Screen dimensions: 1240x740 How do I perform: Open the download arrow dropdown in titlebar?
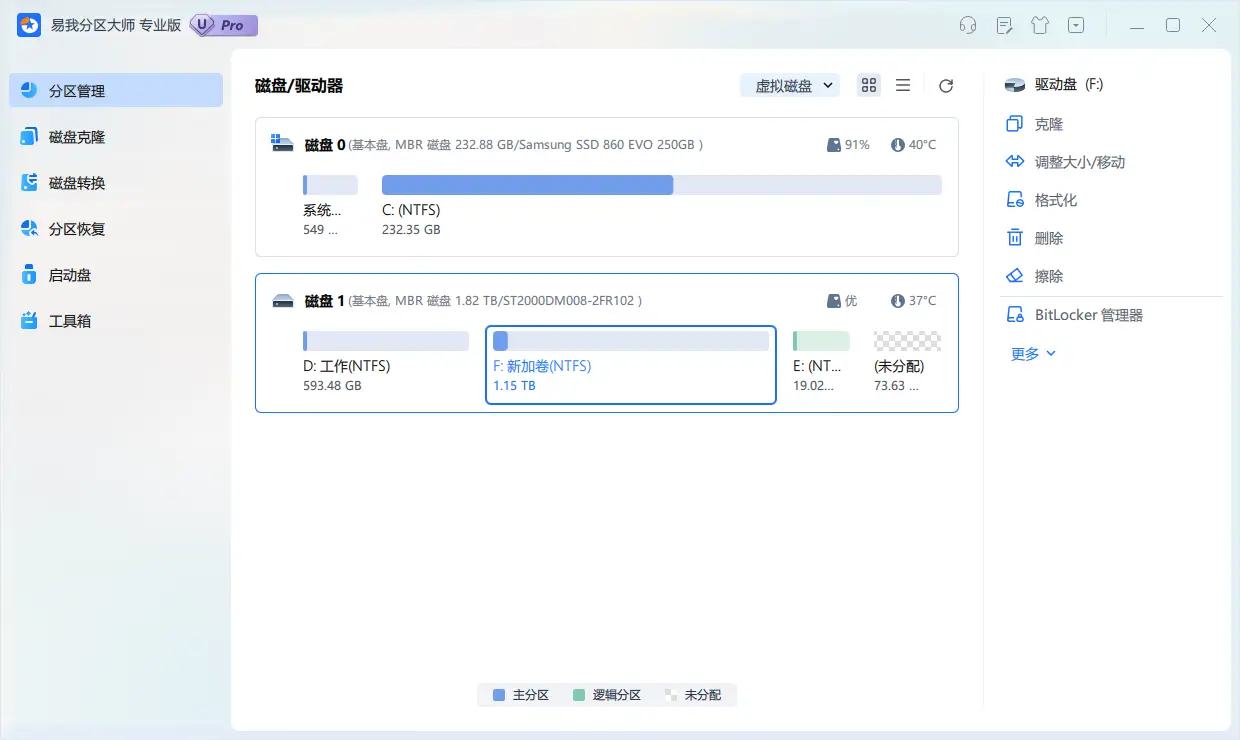click(1076, 25)
